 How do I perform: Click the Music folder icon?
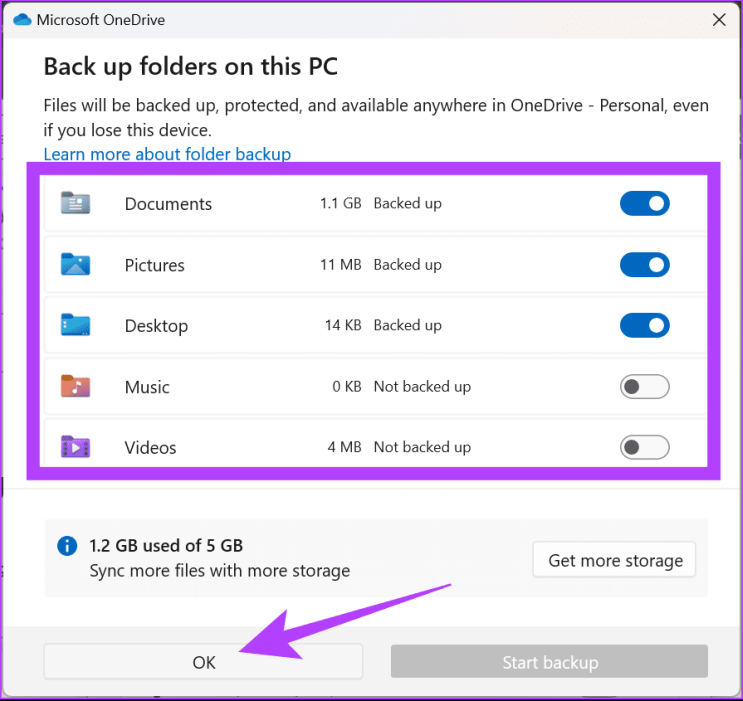pos(75,387)
